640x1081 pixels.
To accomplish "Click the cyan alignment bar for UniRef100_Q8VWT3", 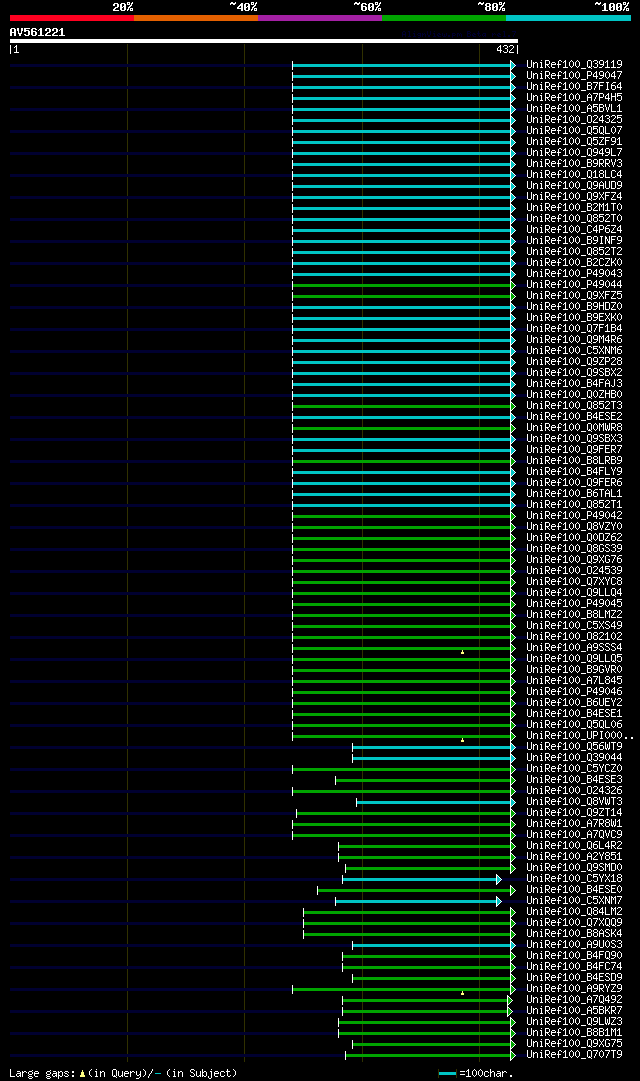I will point(434,802).
